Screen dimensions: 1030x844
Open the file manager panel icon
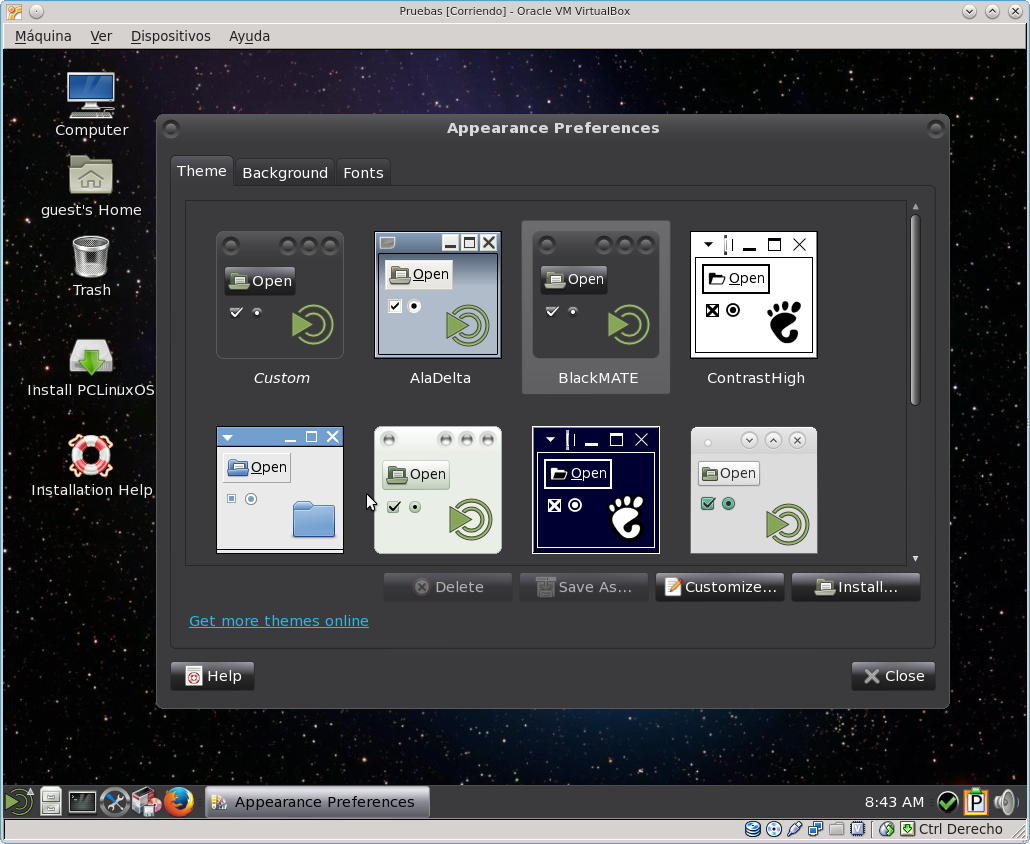point(50,801)
